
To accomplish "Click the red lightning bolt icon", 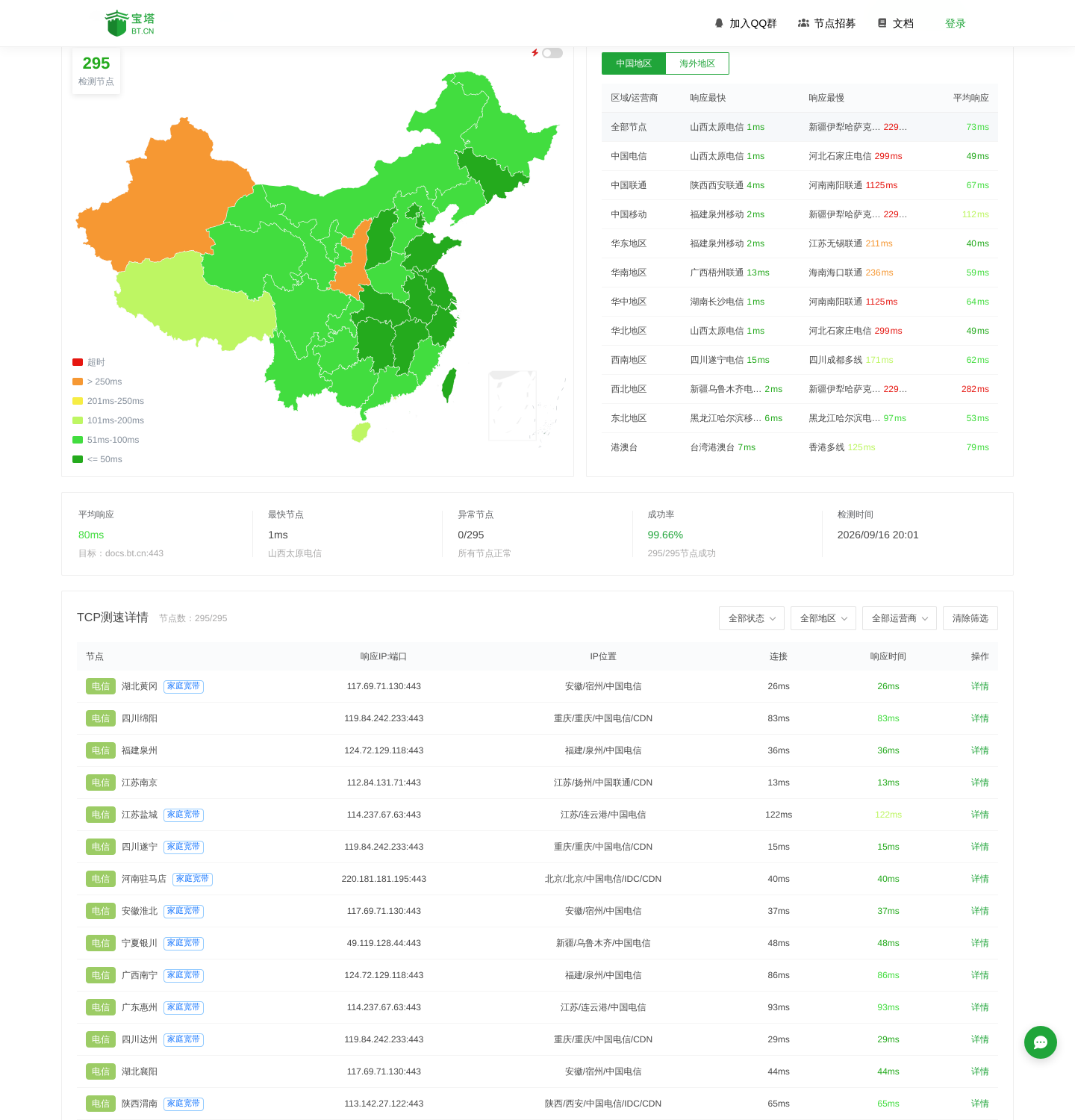I will (535, 53).
